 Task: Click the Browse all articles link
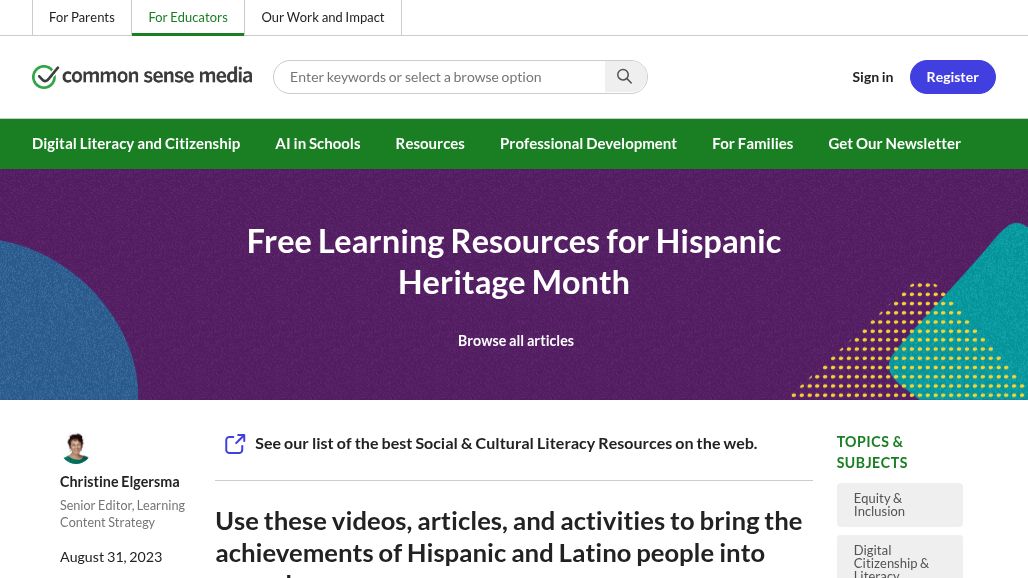tap(515, 340)
